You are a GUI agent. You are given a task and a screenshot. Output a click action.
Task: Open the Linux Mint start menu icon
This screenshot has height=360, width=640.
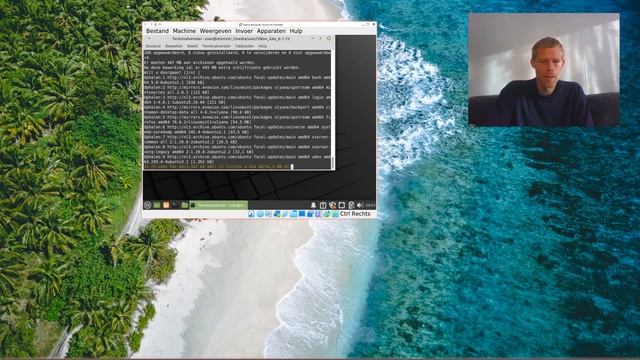pos(147,205)
